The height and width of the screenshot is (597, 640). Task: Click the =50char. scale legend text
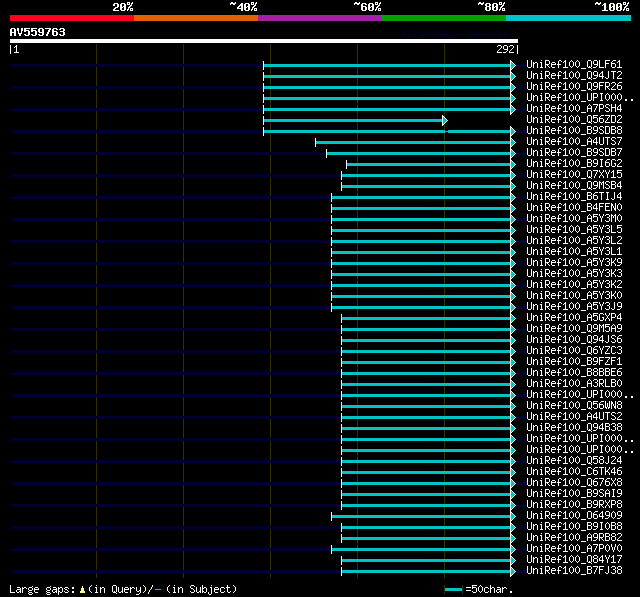click(489, 589)
